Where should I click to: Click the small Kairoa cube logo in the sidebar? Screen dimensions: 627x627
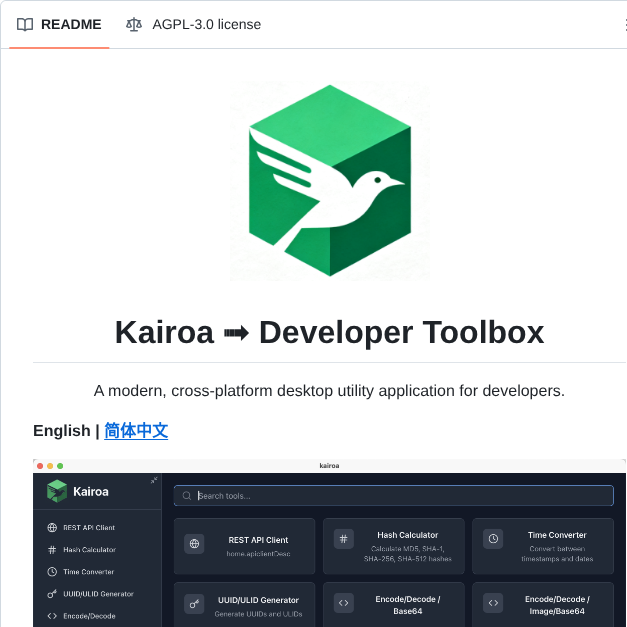coord(57,491)
